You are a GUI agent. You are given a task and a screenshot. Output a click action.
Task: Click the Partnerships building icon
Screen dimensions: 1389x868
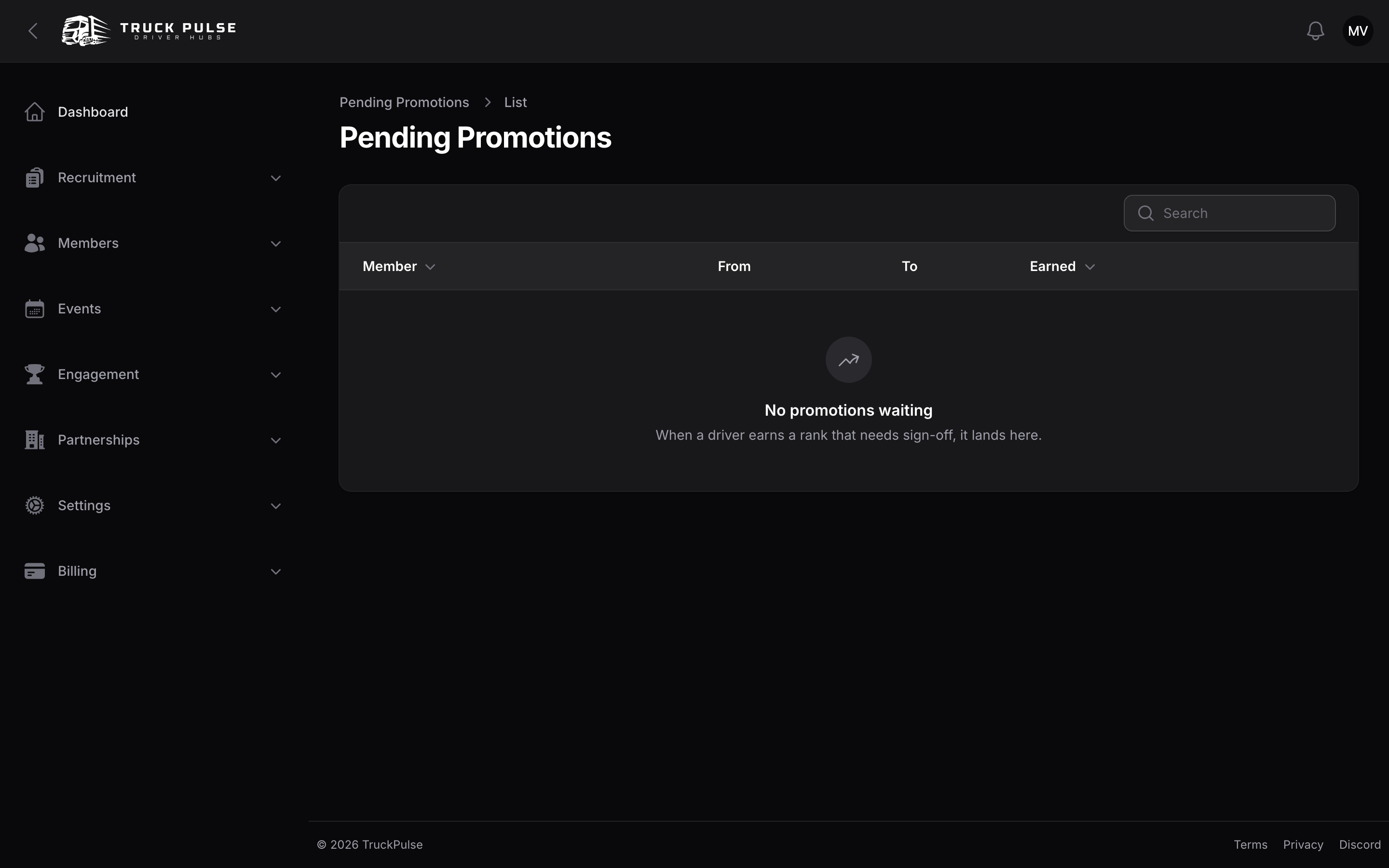point(34,440)
